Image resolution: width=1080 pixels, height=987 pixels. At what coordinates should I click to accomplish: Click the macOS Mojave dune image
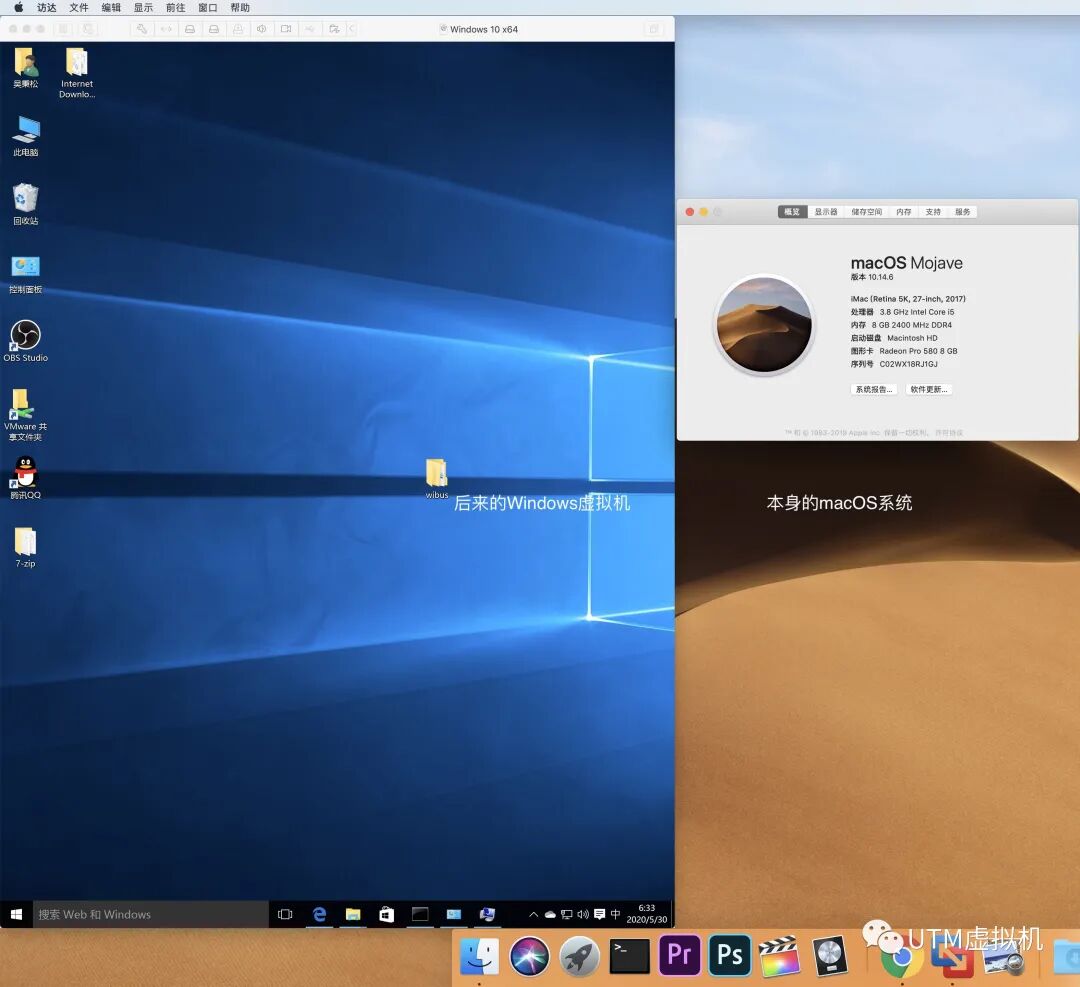click(x=764, y=324)
